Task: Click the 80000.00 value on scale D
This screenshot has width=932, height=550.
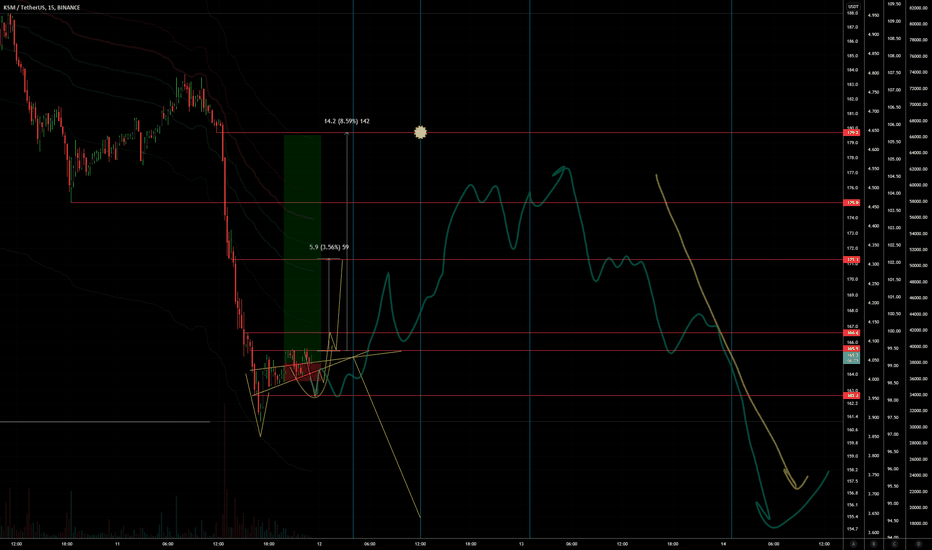Action: click(x=918, y=24)
